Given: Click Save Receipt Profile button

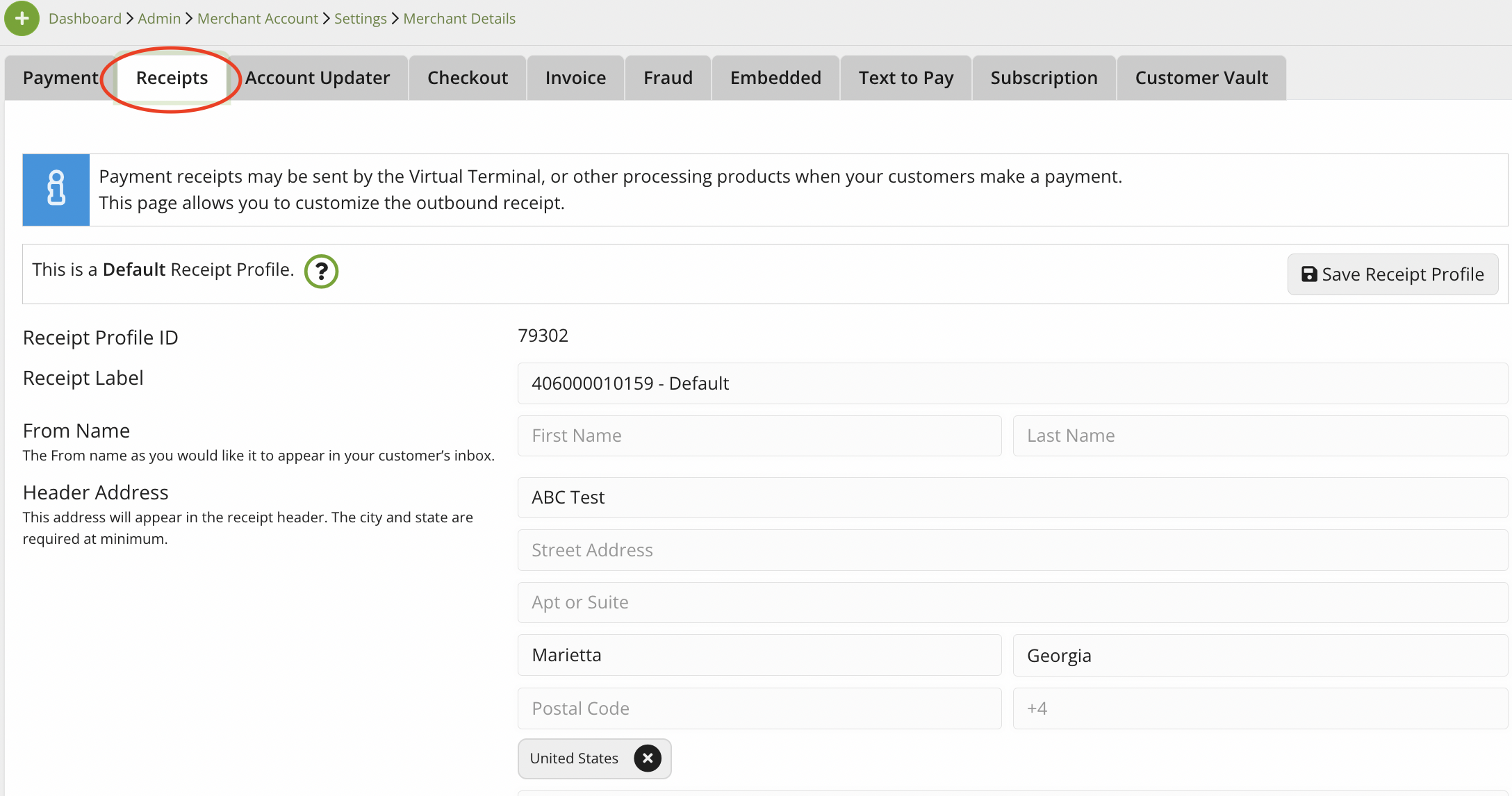Looking at the screenshot, I should pos(1392,274).
